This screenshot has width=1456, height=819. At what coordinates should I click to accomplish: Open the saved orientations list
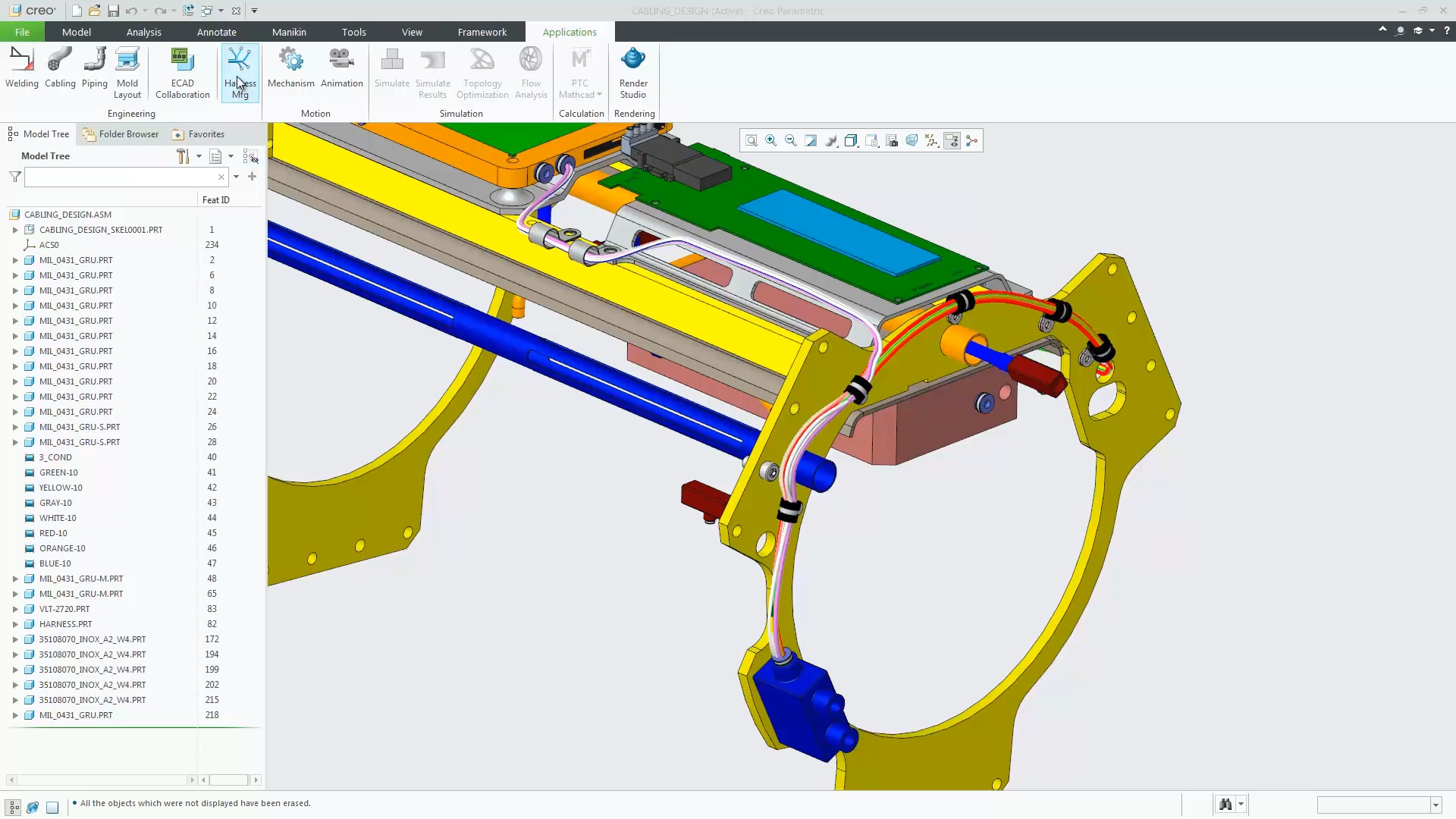(871, 141)
